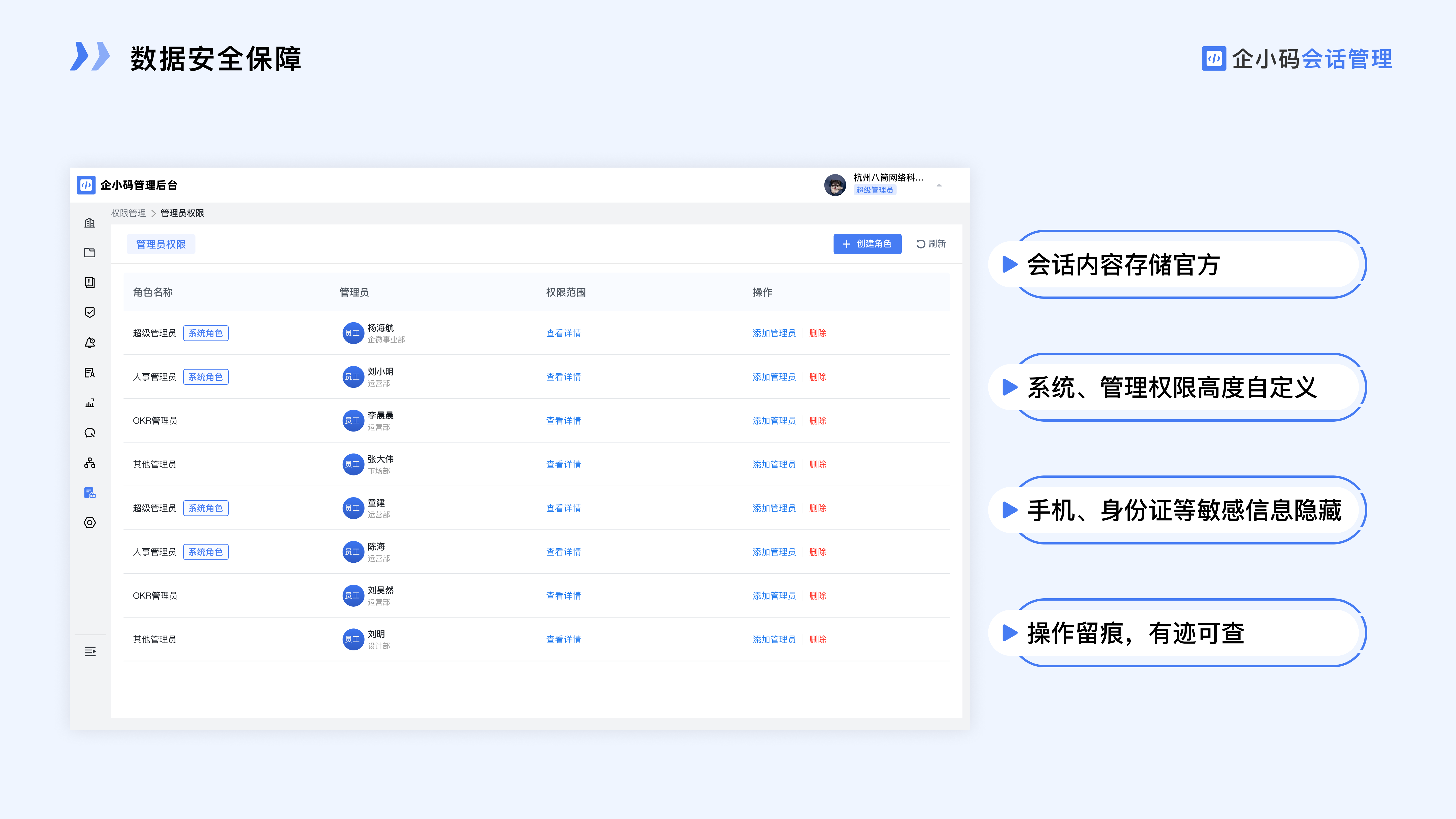View details for 刘小明 row

pos(563,377)
